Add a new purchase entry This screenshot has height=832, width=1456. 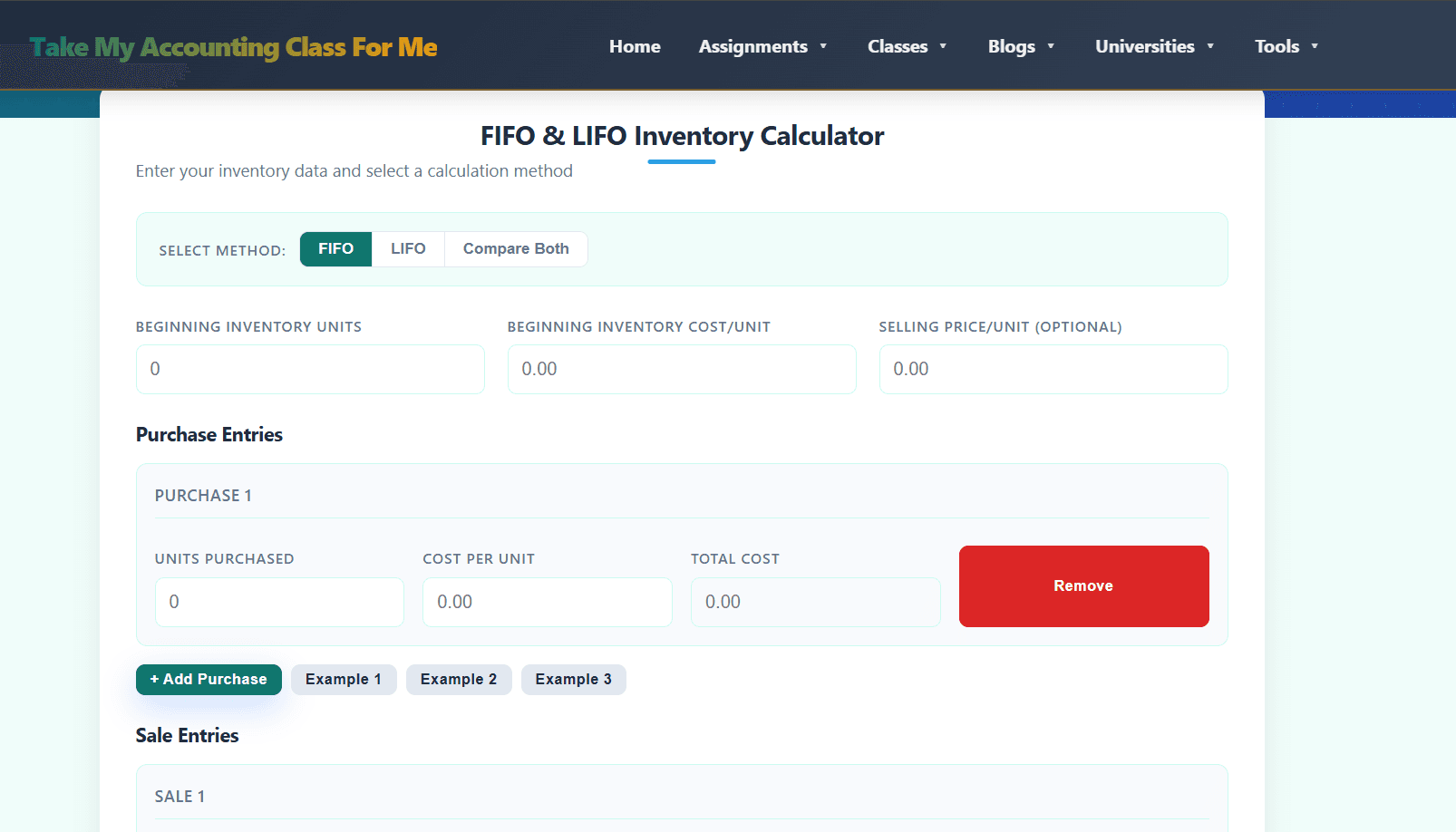point(209,679)
